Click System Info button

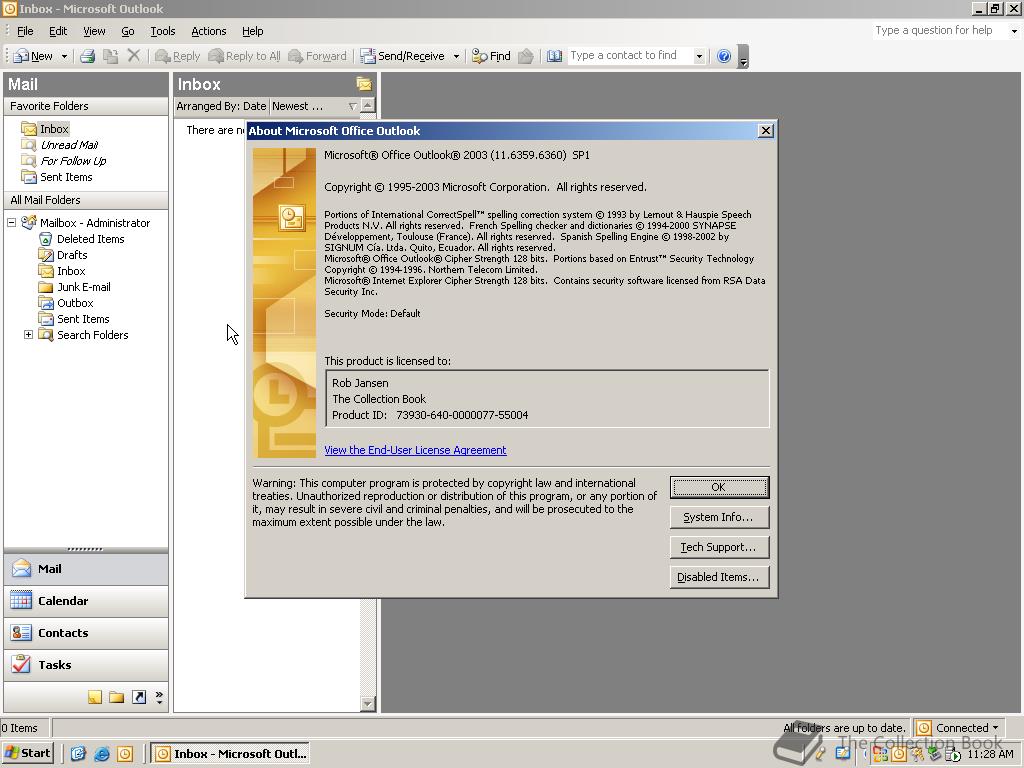719,517
